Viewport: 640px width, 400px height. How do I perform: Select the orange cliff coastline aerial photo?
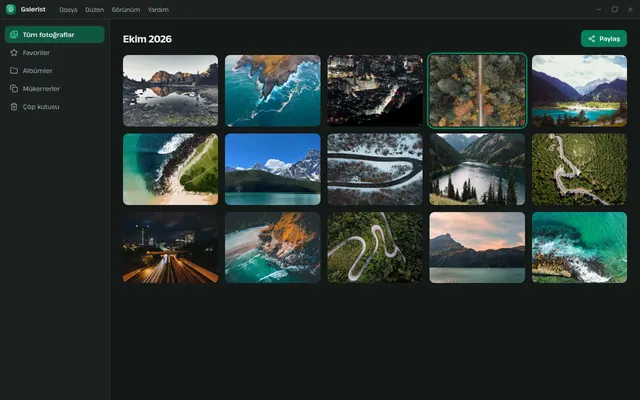point(273,91)
